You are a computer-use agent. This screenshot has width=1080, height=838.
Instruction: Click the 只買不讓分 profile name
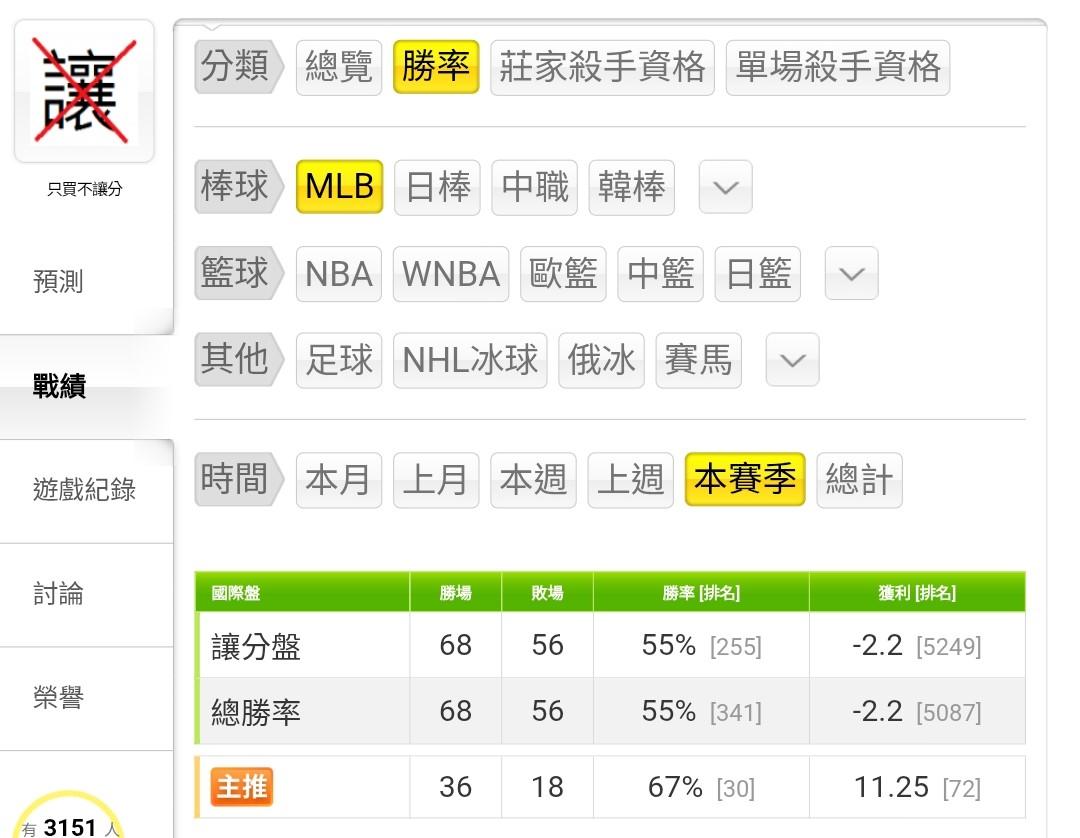pos(85,189)
